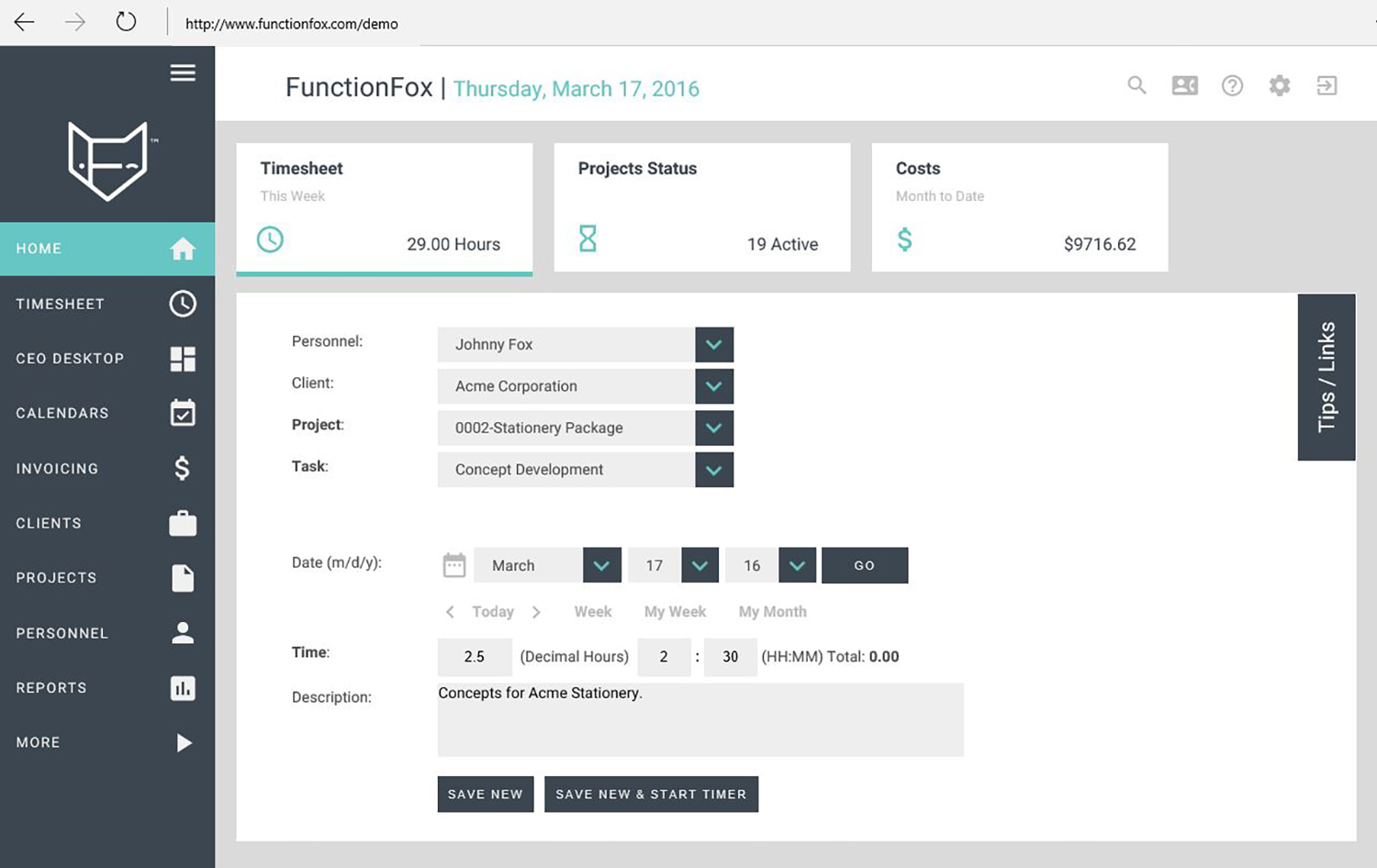Click the CEO Desktop dashboard icon

click(x=183, y=359)
